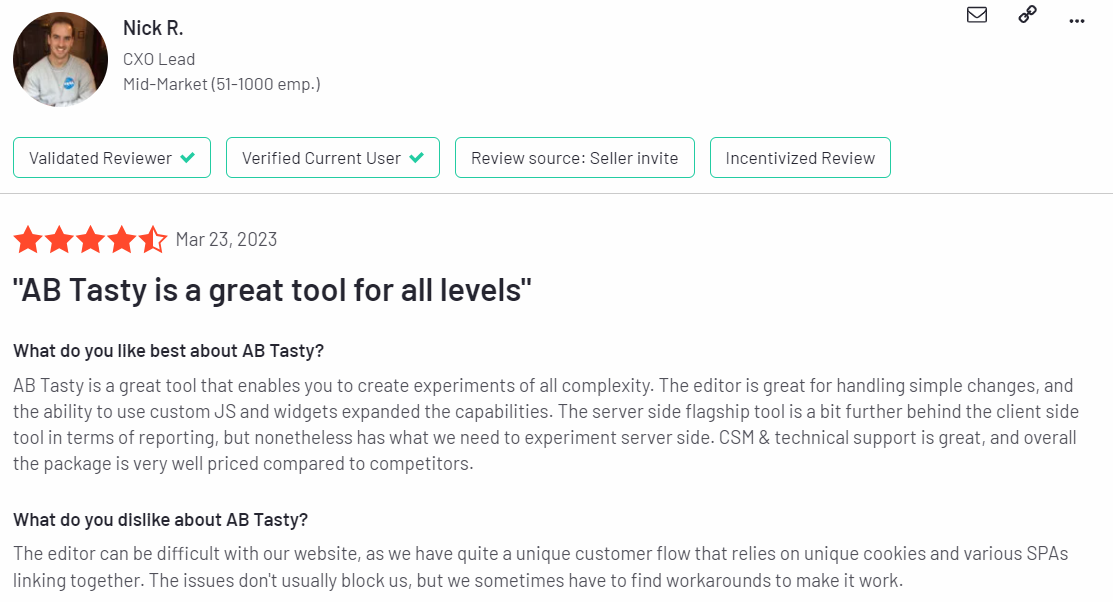Open review title "AB Tasty is a great tool for all levels"
Screen dimensions: 1113x602
[273, 290]
